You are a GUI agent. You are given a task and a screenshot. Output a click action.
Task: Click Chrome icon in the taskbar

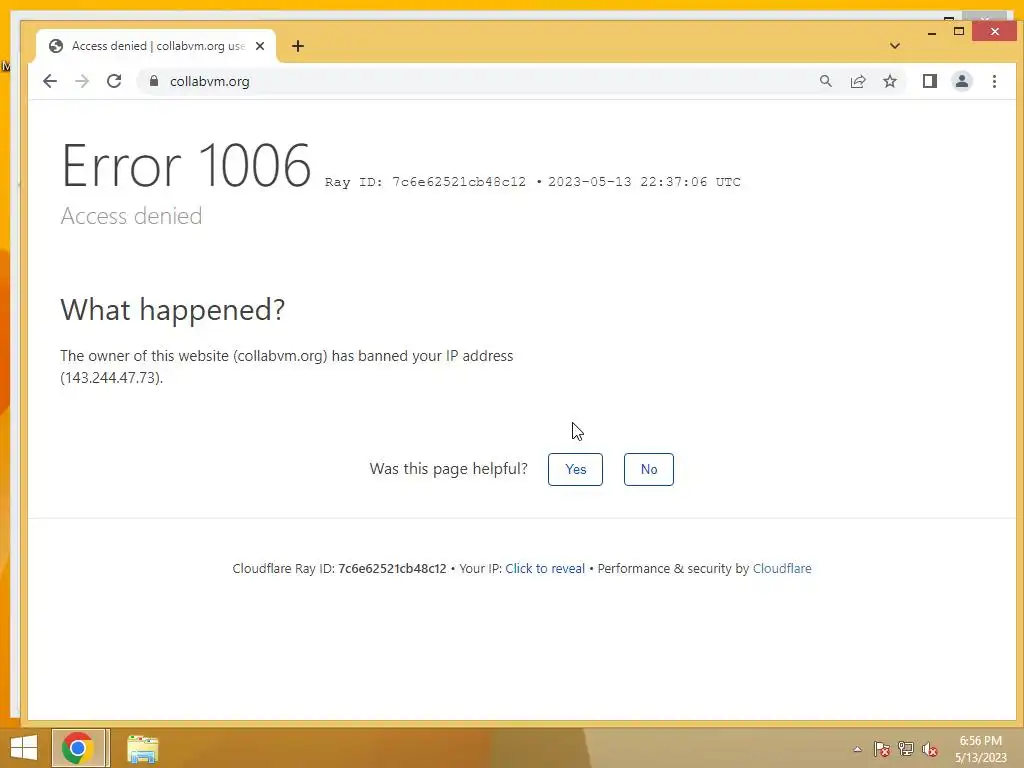78,748
